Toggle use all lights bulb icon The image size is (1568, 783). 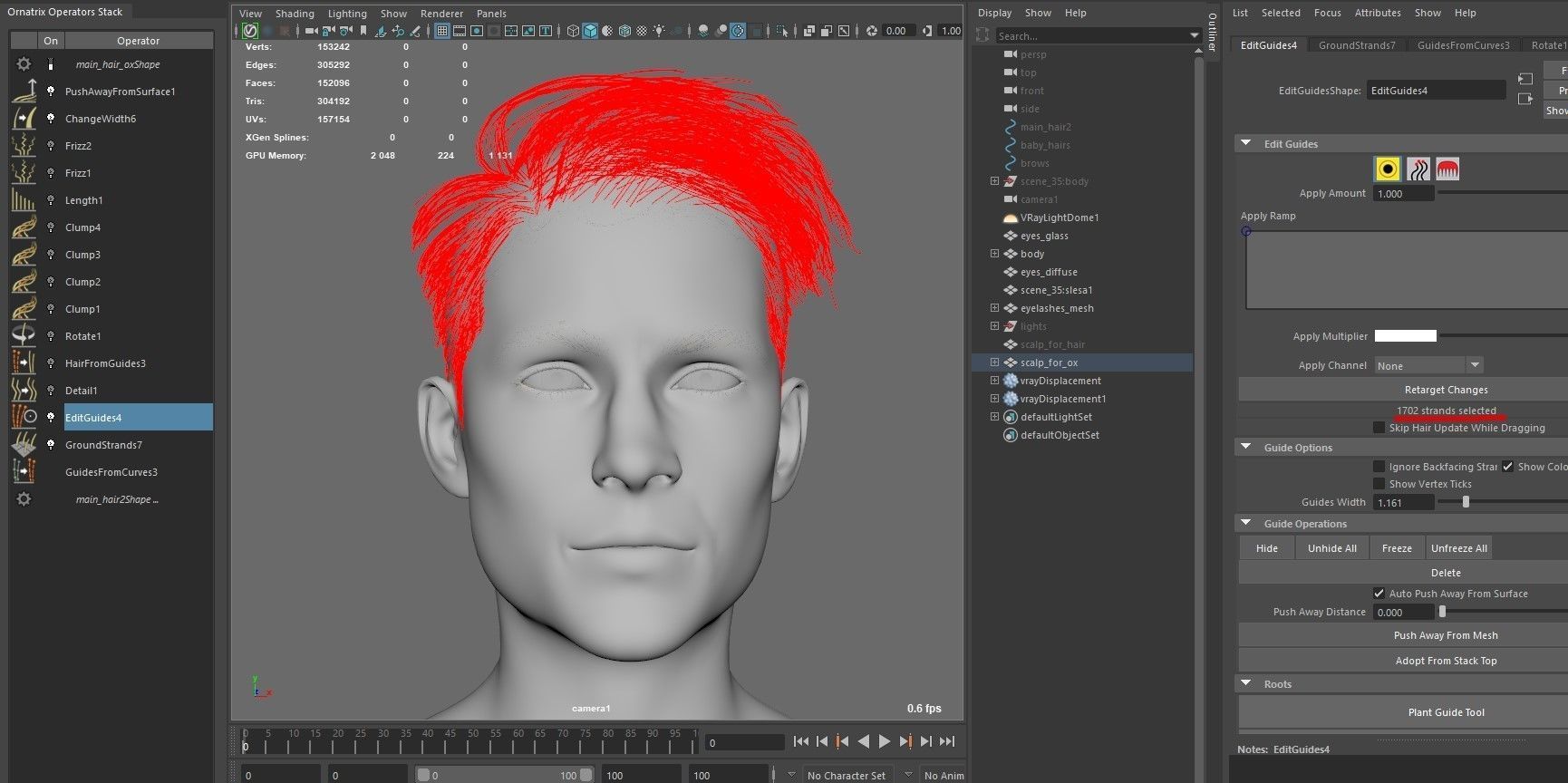click(x=659, y=31)
